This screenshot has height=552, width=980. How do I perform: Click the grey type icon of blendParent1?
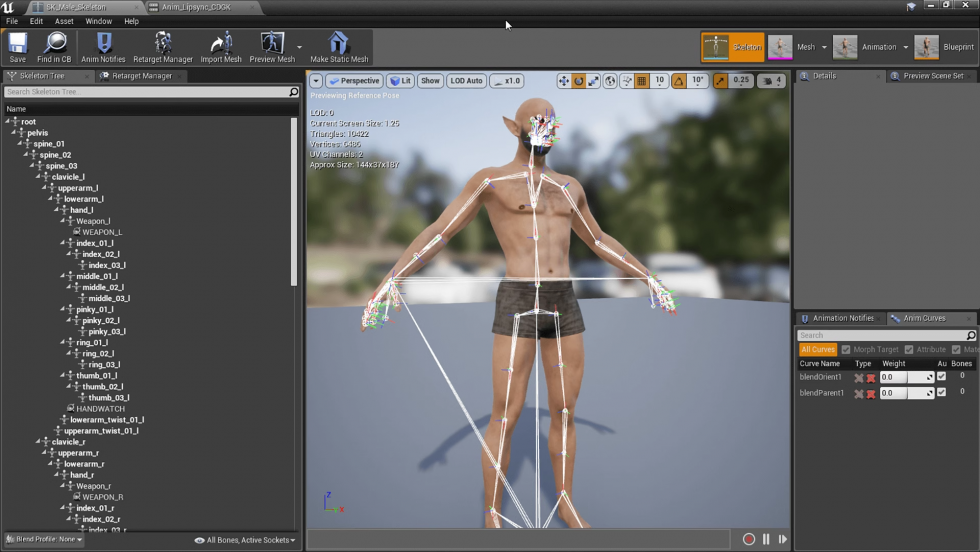859,393
